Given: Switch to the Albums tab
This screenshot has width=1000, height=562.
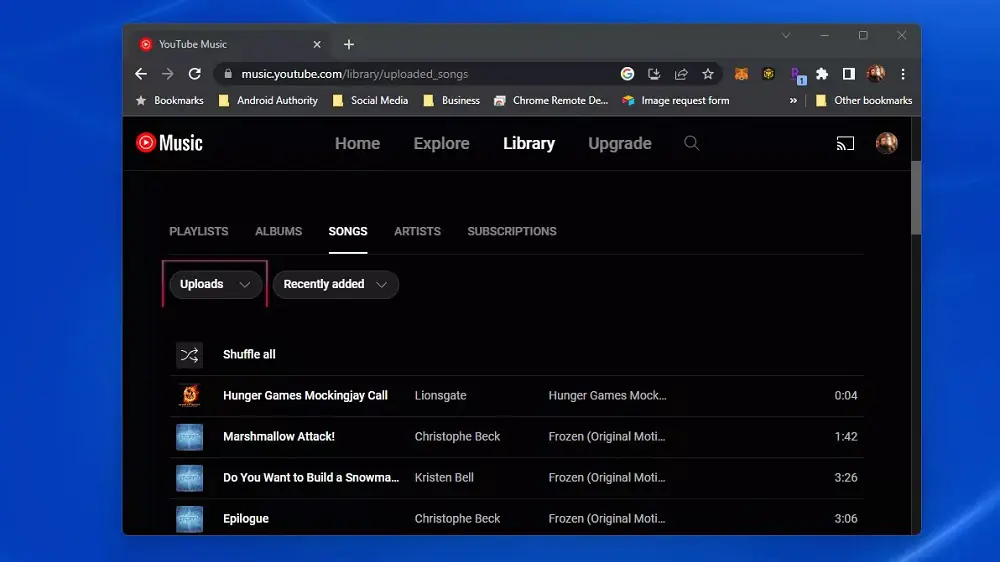Looking at the screenshot, I should point(278,231).
